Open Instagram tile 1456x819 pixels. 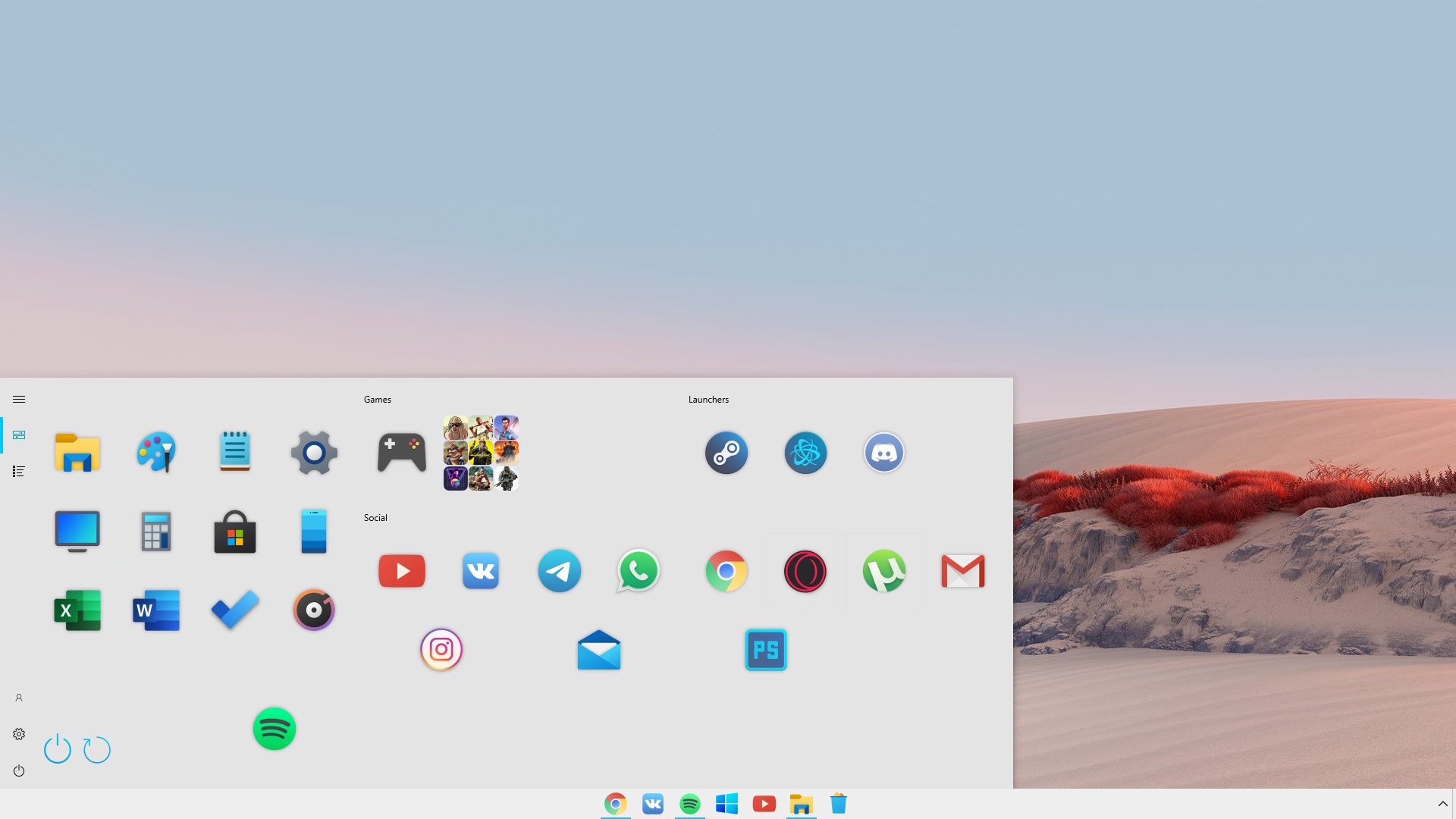[441, 650]
